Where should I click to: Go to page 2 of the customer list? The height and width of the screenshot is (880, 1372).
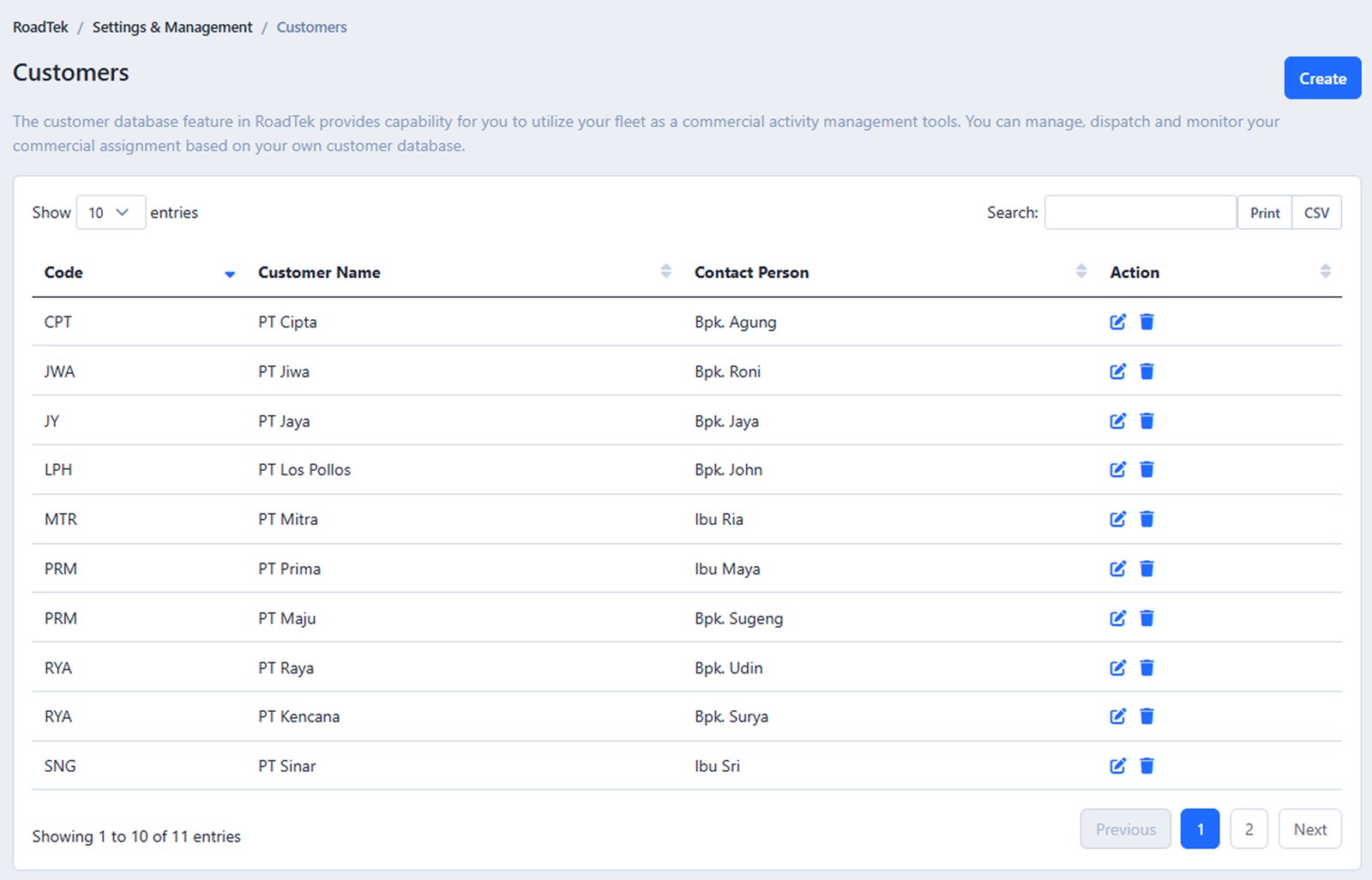point(1249,829)
